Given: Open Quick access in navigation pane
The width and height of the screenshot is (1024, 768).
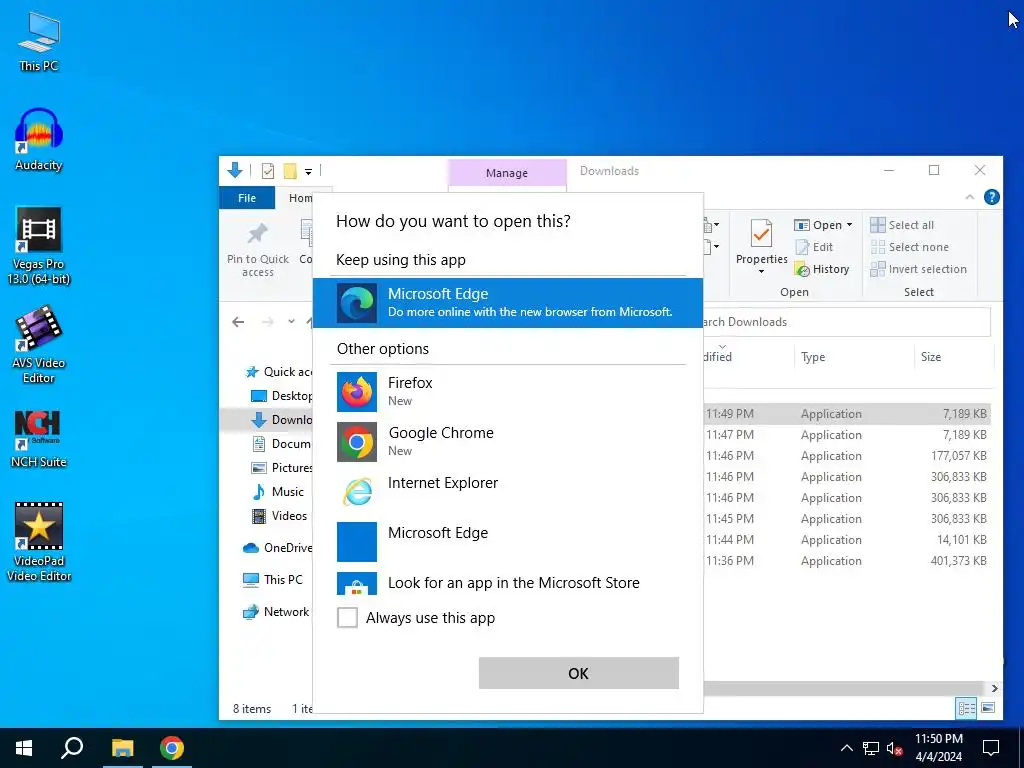Looking at the screenshot, I should click(279, 372).
